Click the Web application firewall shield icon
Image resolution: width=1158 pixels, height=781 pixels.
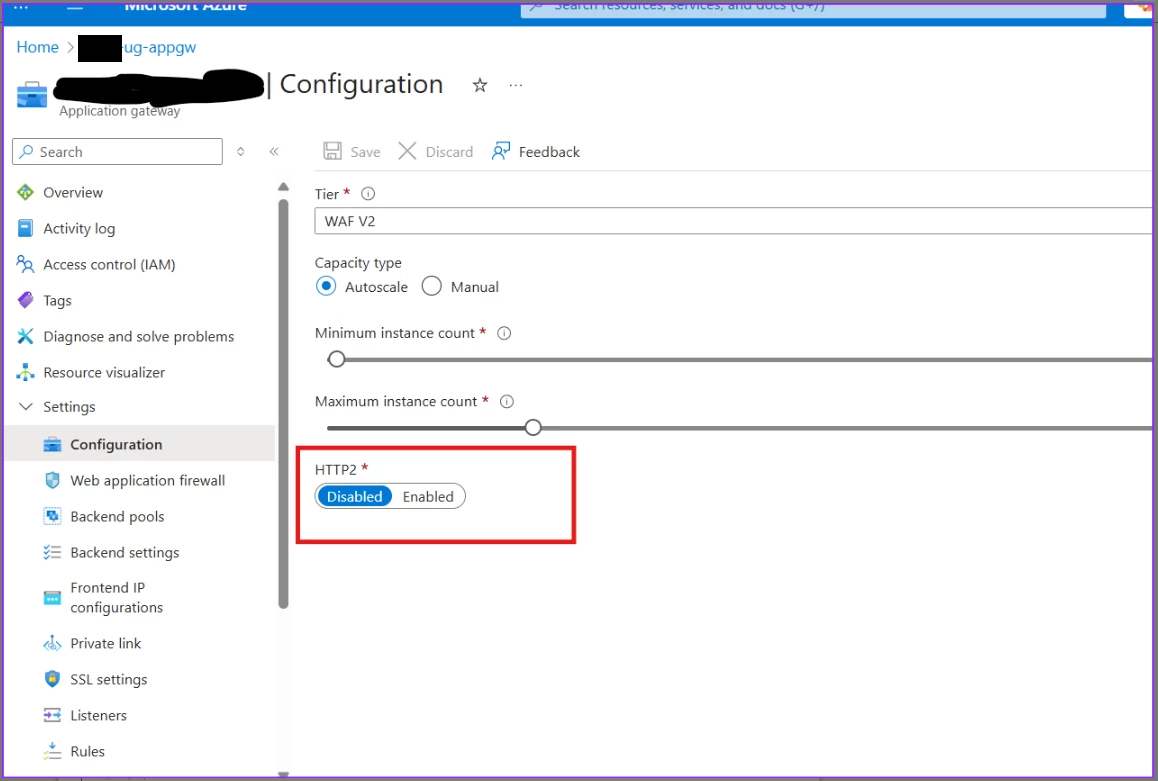[x=52, y=481]
